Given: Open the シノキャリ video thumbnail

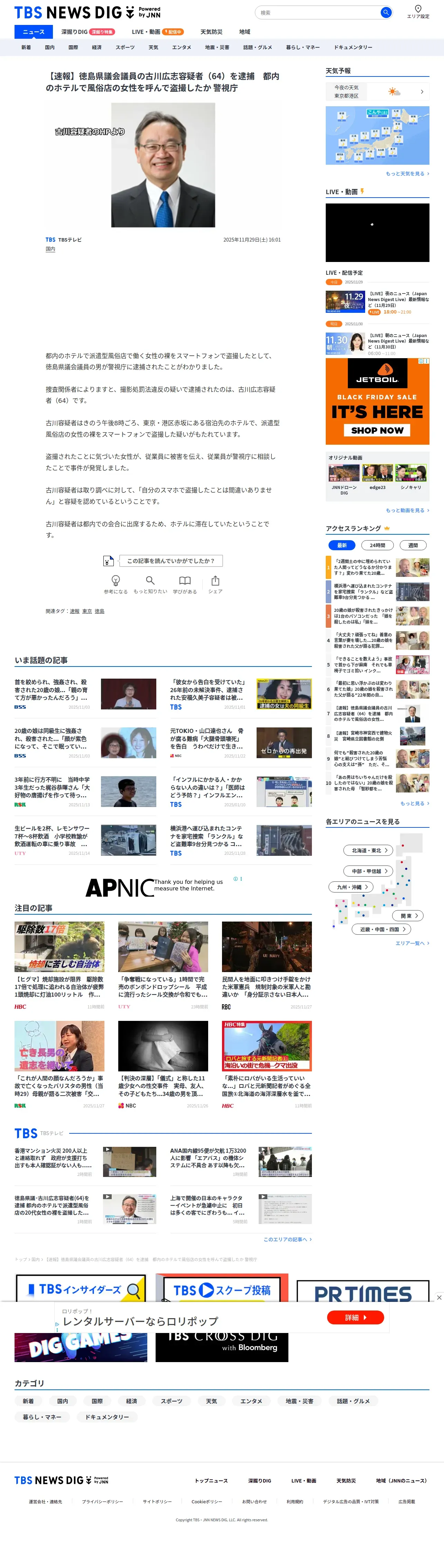Looking at the screenshot, I should [410, 473].
